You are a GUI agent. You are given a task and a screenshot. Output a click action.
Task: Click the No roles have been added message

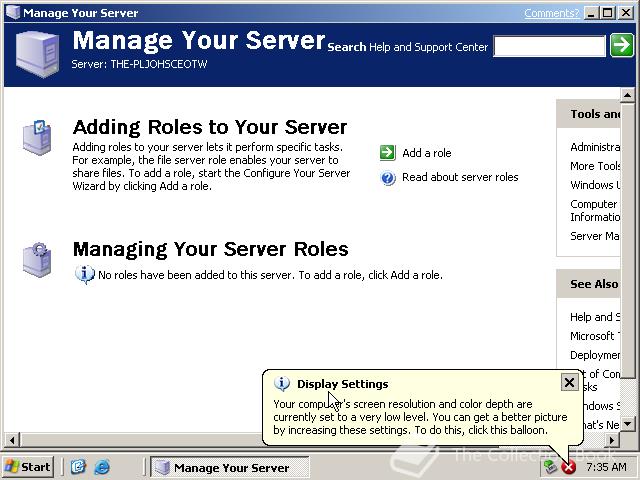[x=270, y=275]
